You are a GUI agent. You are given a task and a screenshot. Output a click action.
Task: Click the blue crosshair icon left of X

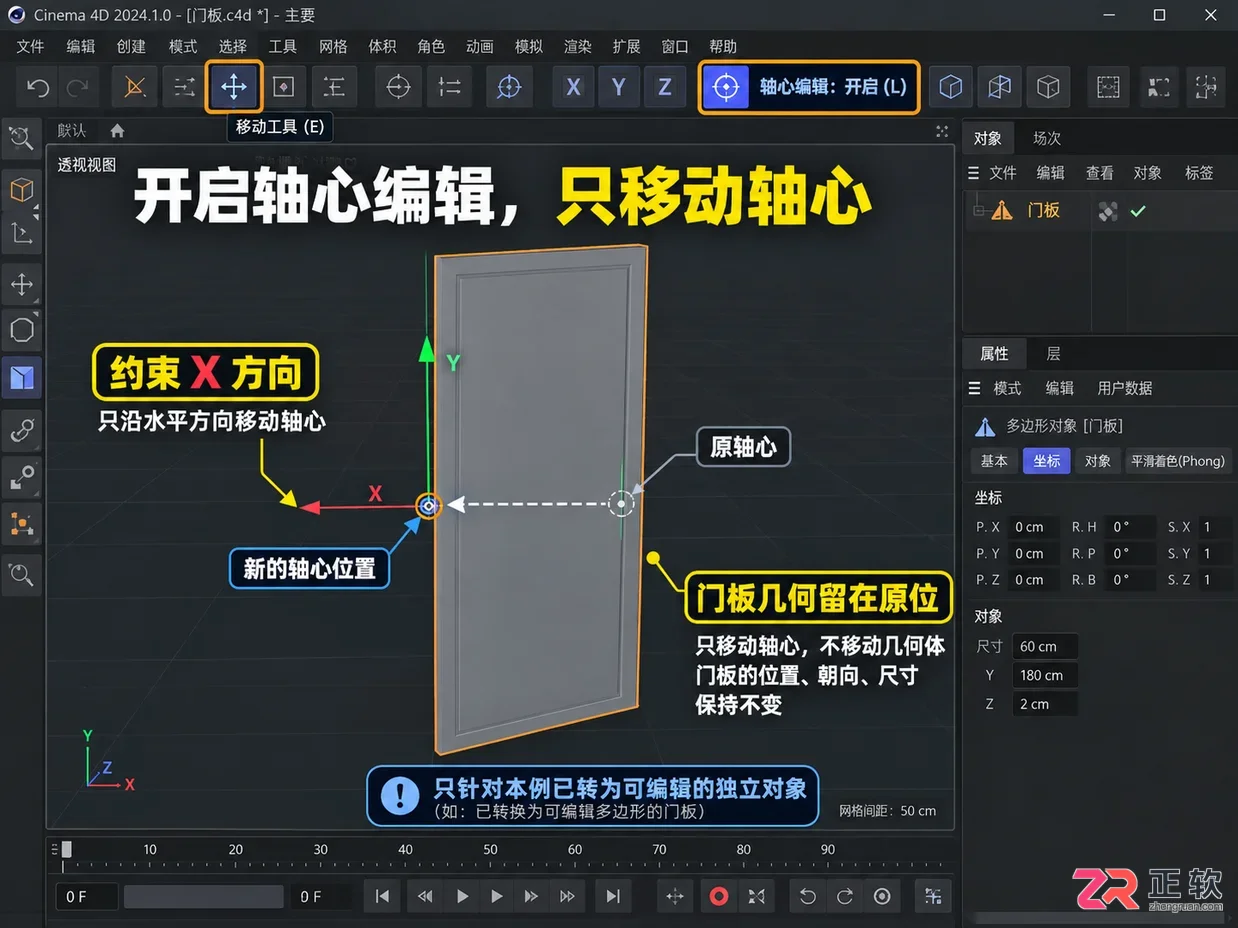(509, 87)
